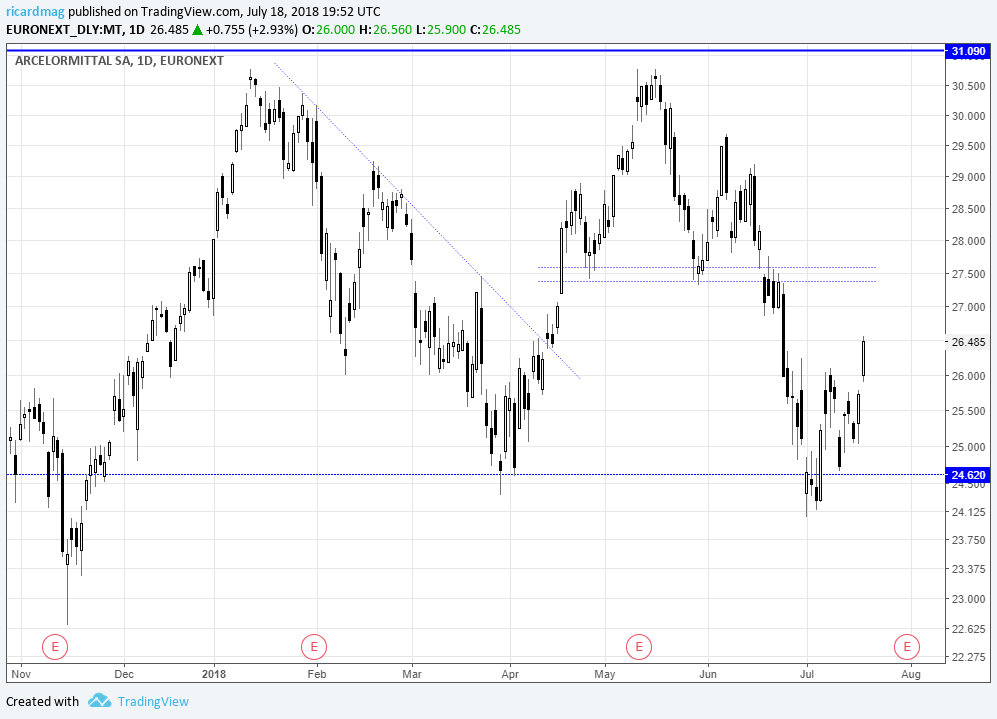Click the 28.000 price axis label
997x719 pixels.
[968, 242]
